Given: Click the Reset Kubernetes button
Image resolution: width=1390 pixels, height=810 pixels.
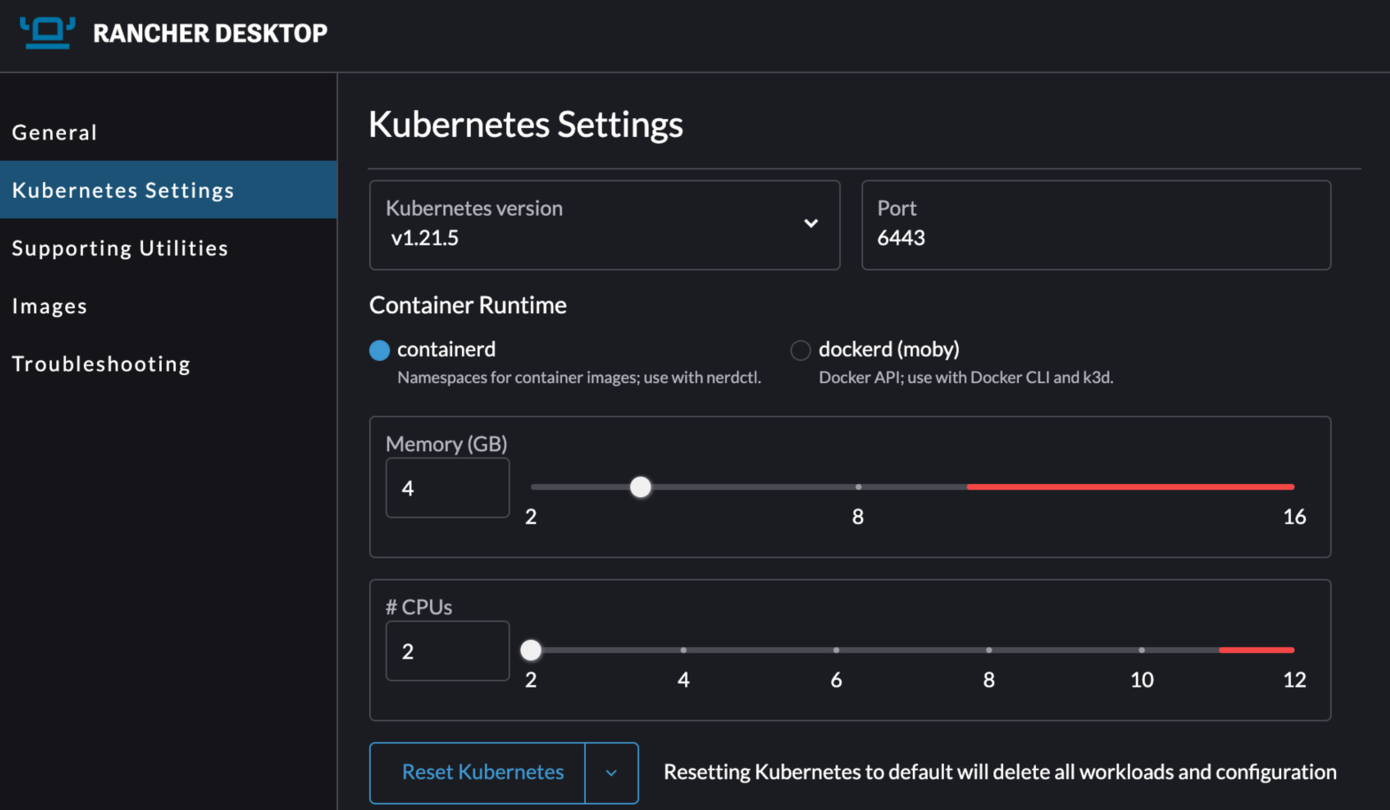Looking at the screenshot, I should point(478,772).
